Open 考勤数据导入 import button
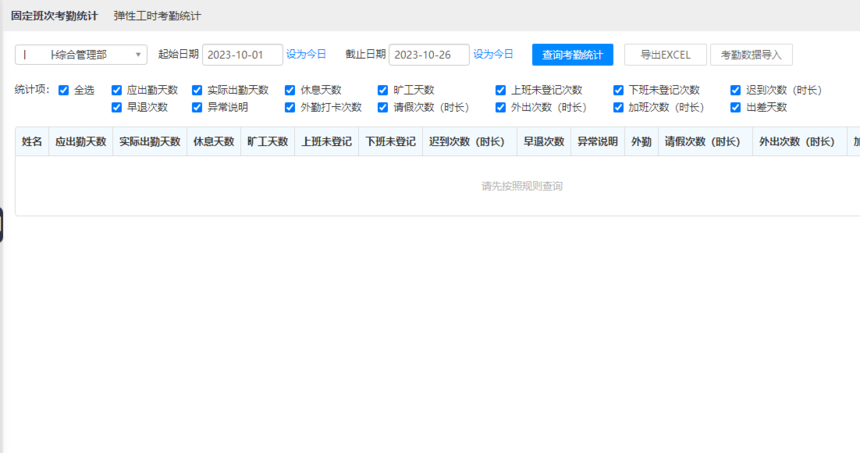The image size is (860, 453). pyautogui.click(x=751, y=55)
